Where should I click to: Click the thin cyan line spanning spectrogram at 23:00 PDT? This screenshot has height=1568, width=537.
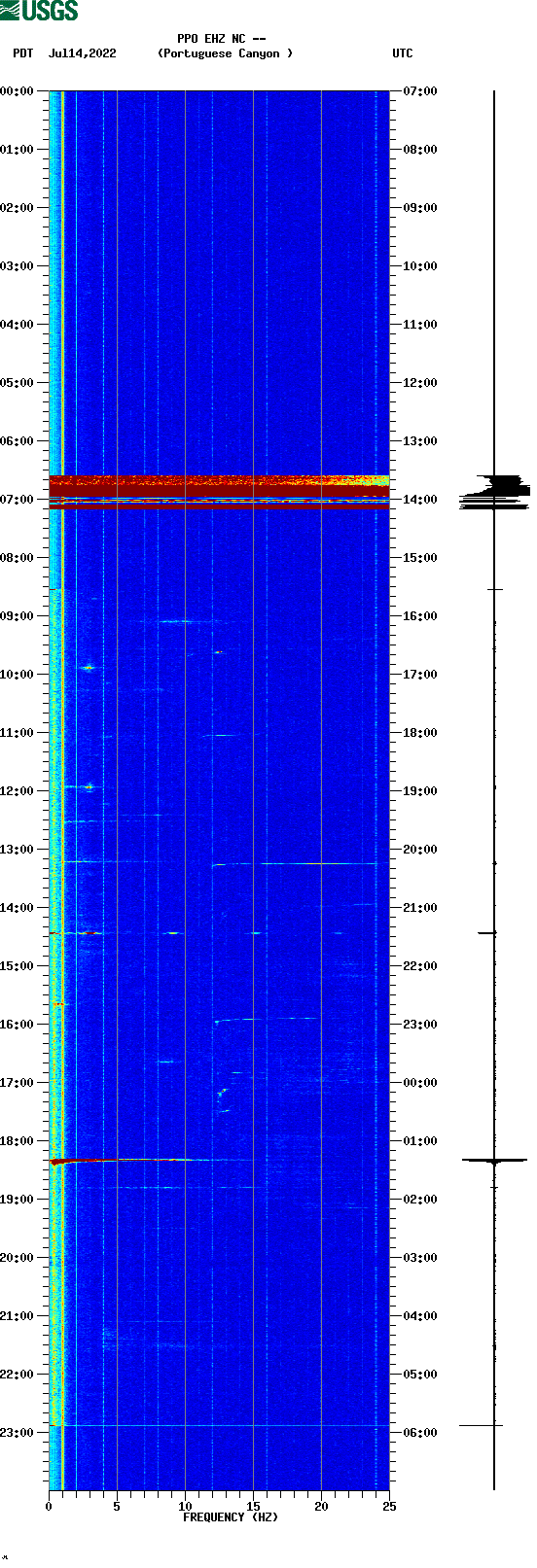pos(219,1425)
